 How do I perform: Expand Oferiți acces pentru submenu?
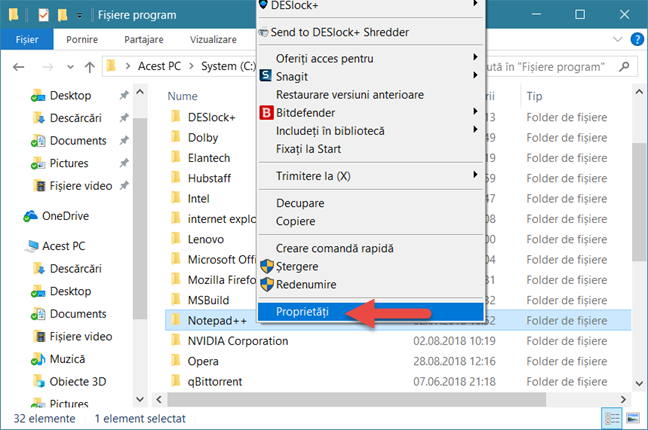pos(371,58)
